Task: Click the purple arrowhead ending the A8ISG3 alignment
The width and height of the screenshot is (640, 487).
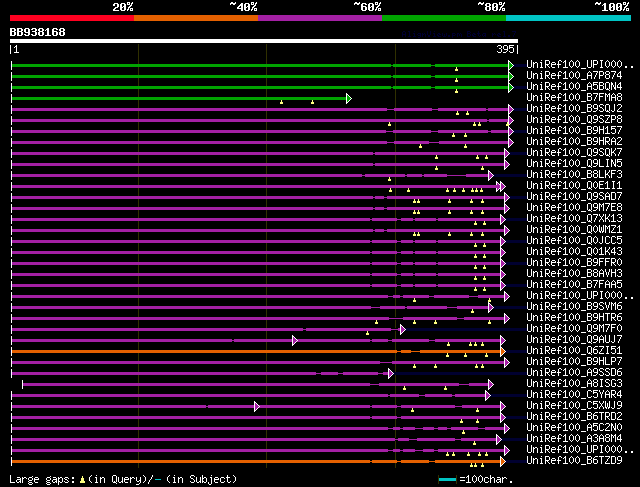Action: [491, 385]
